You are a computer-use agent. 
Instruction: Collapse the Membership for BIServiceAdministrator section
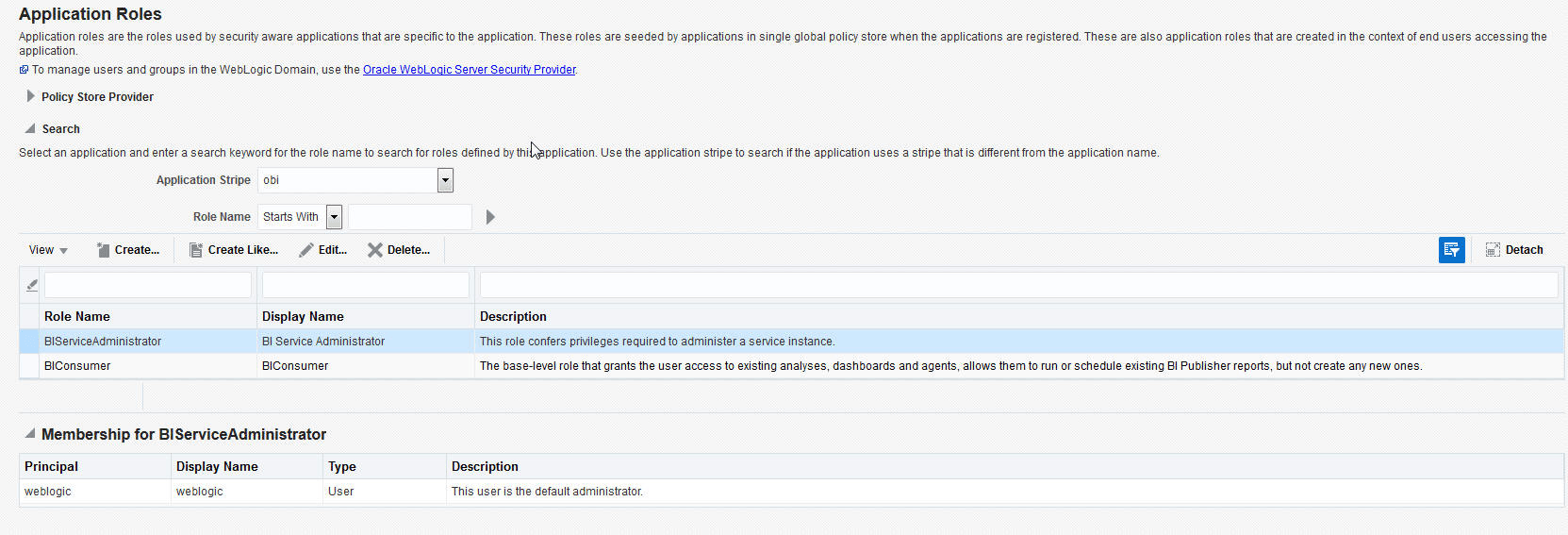click(x=30, y=434)
